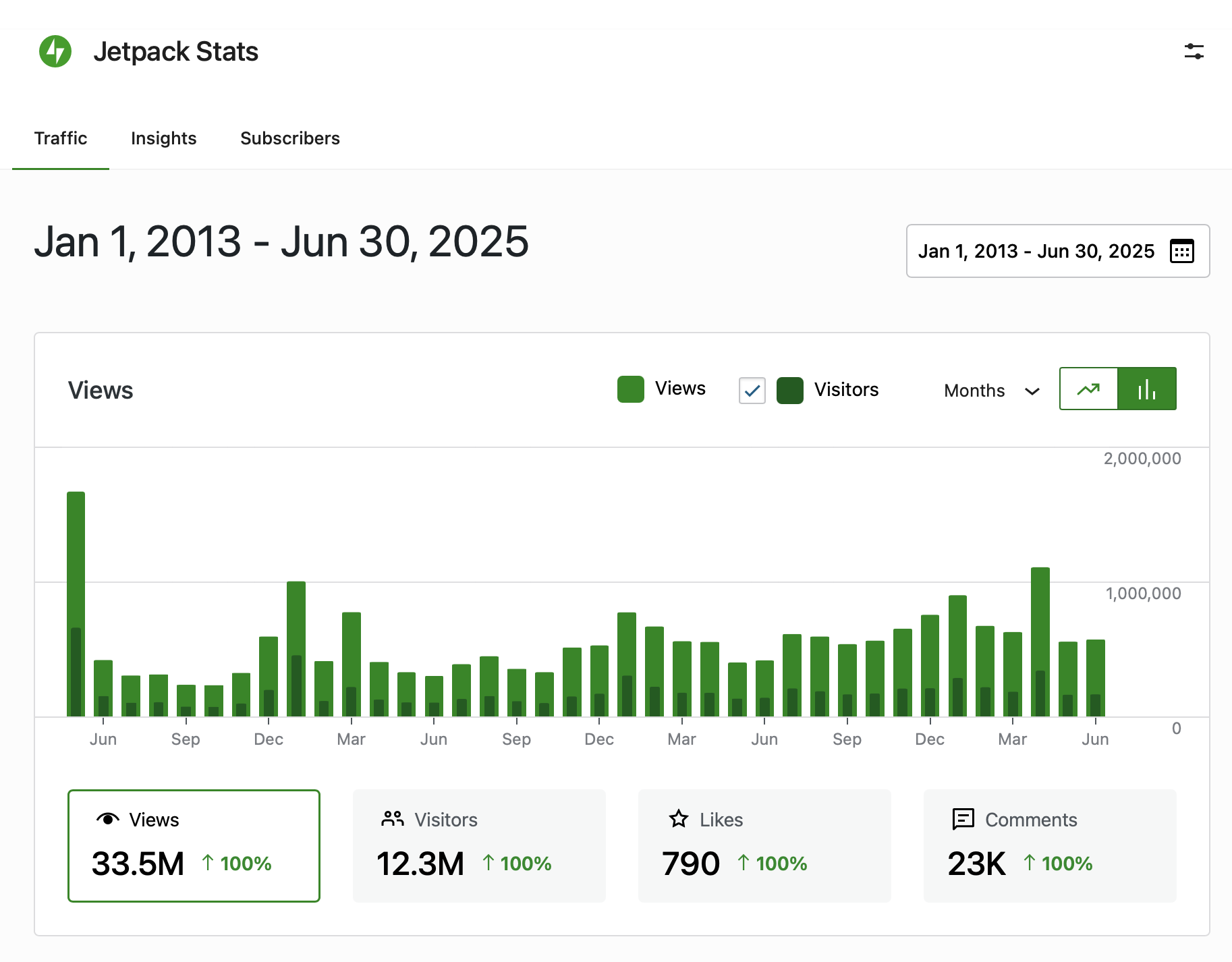The image size is (1232, 962).
Task: Toggle the Visitors checkbox in legend
Action: pos(752,390)
